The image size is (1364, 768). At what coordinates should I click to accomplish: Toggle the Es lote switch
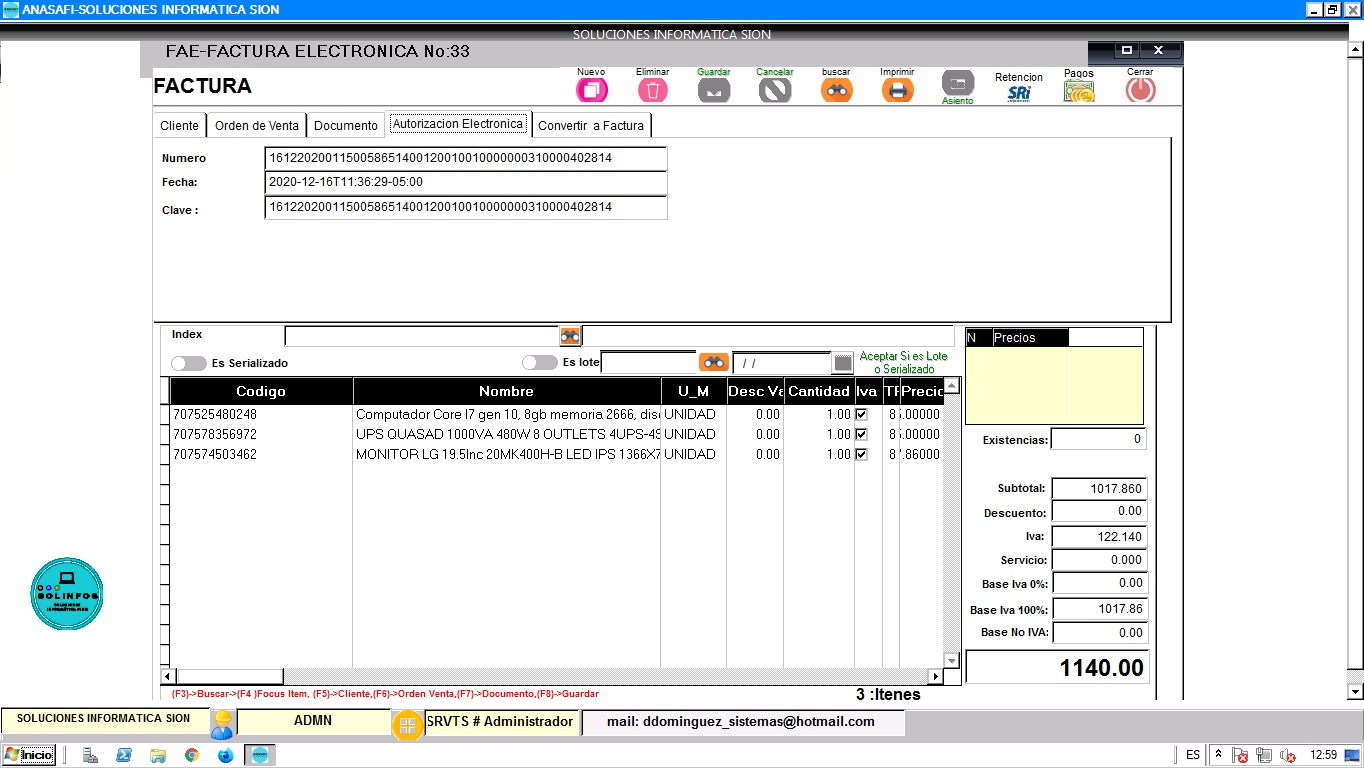(x=539, y=362)
